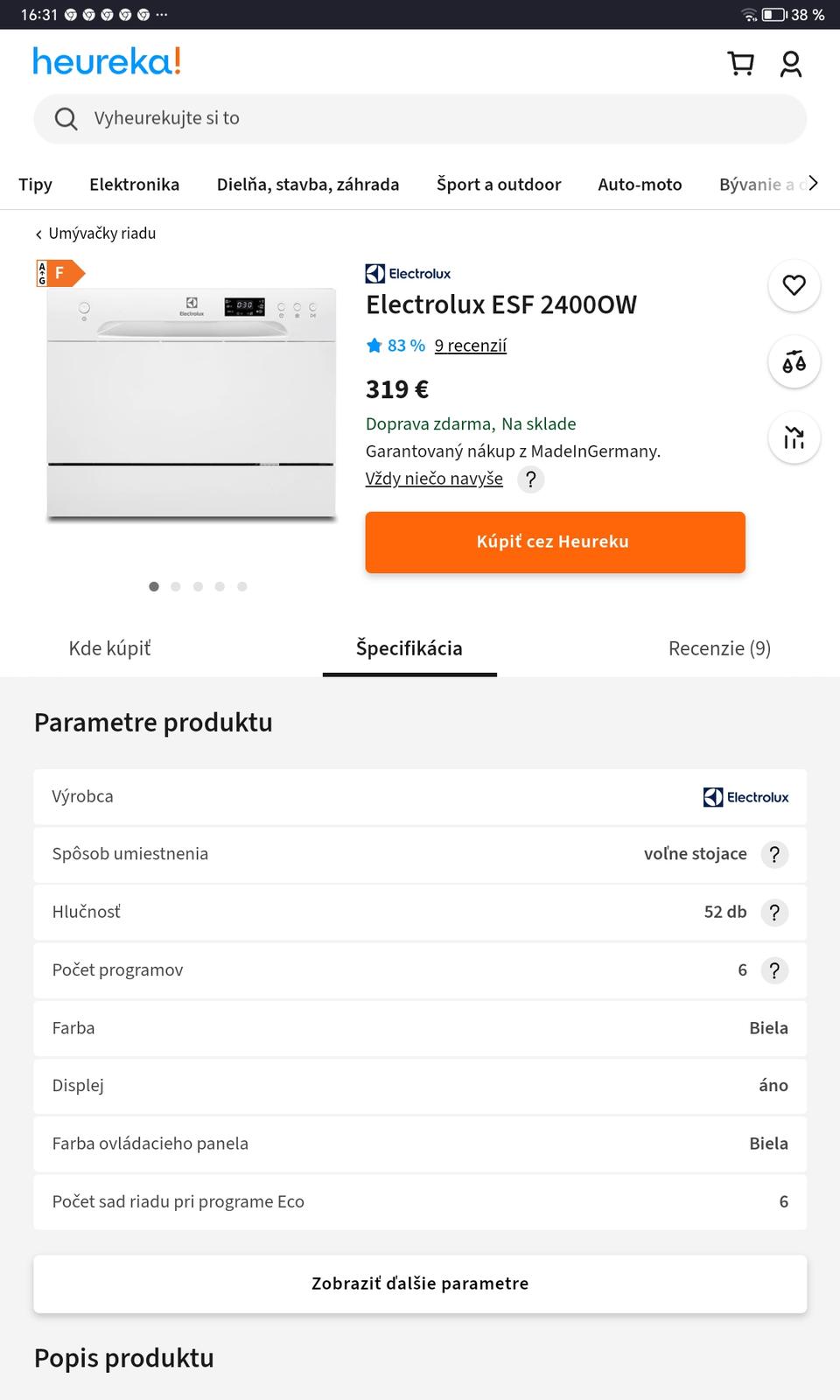Show help for 'Vždy niečo navyše'
Viewport: 840px width, 1400px height.
click(530, 479)
